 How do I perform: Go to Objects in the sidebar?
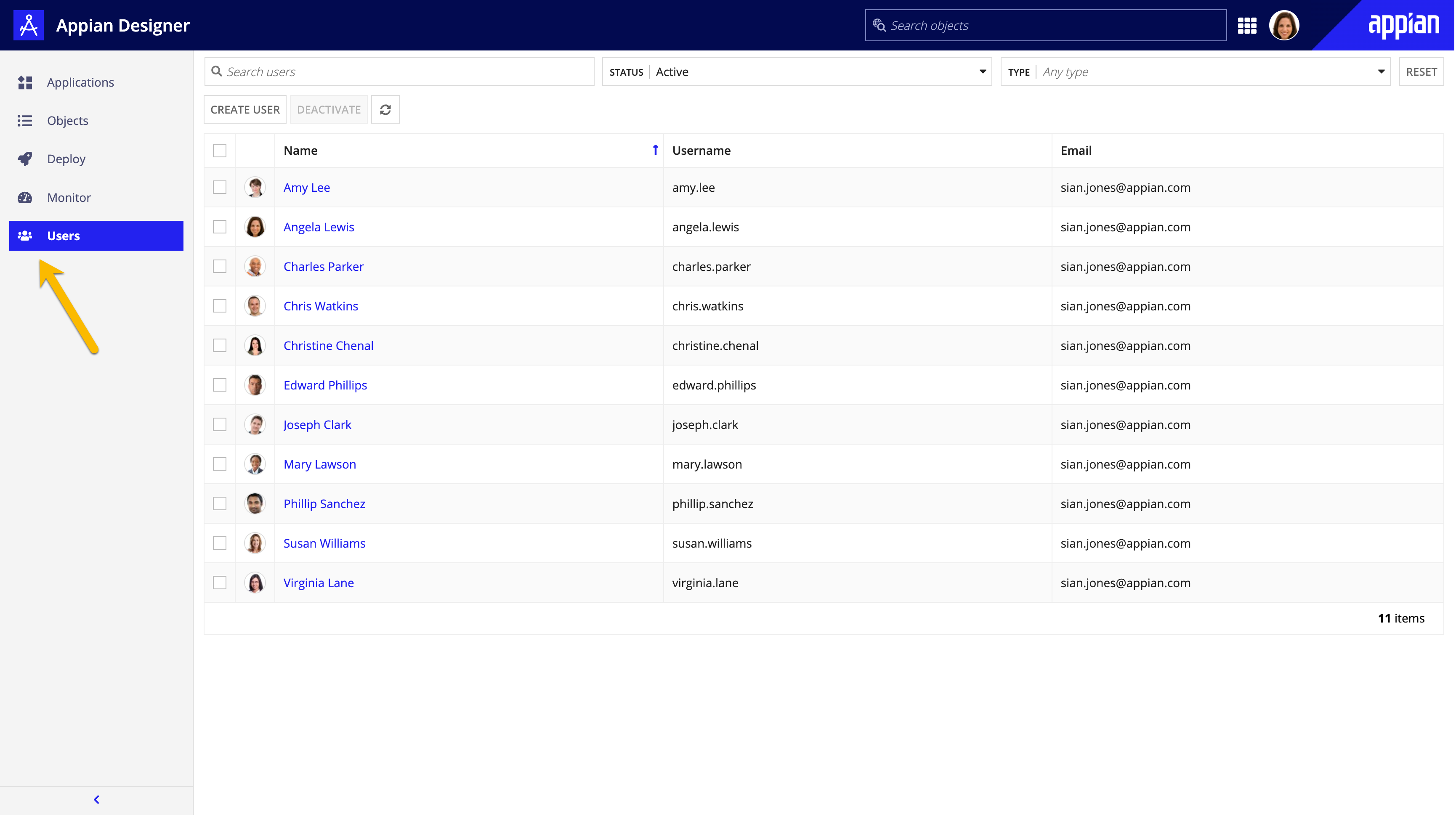pos(97,121)
